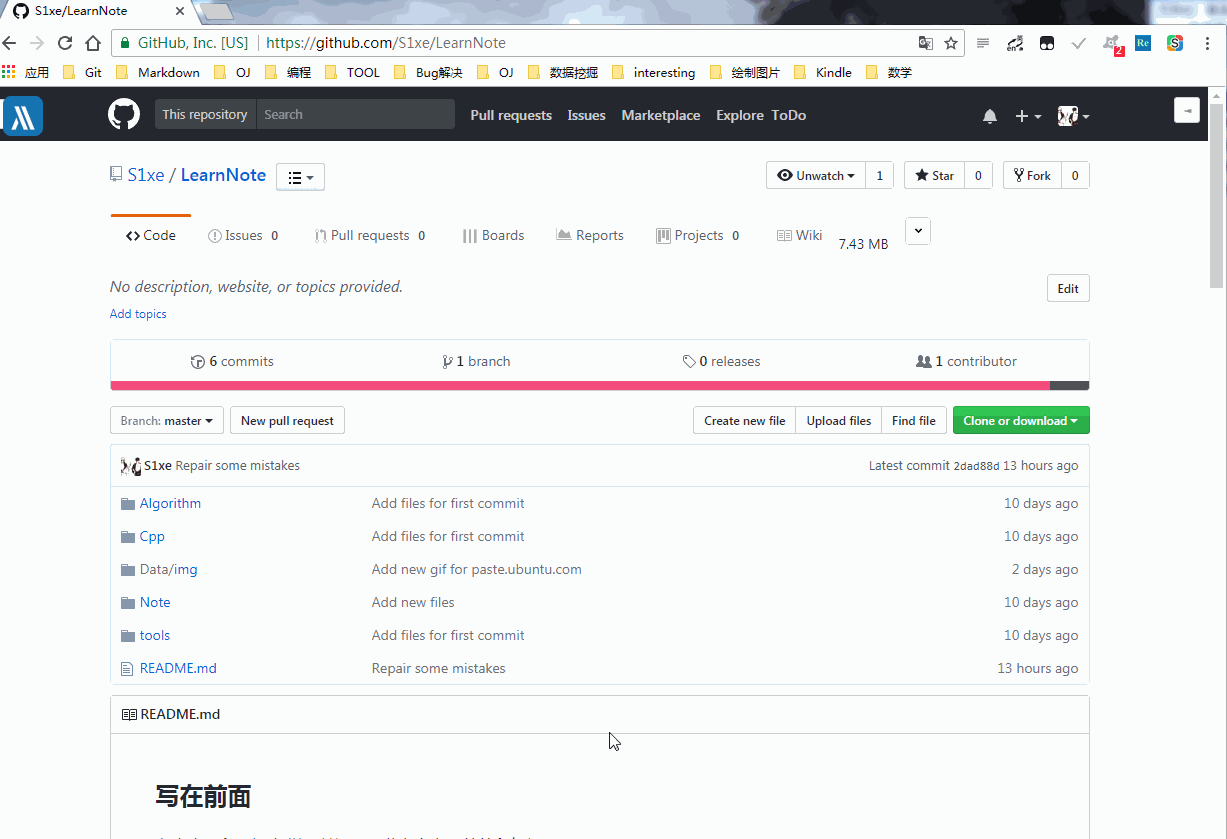Image resolution: width=1227 pixels, height=839 pixels.
Task: Open the Algorithm folder
Action: tap(170, 504)
